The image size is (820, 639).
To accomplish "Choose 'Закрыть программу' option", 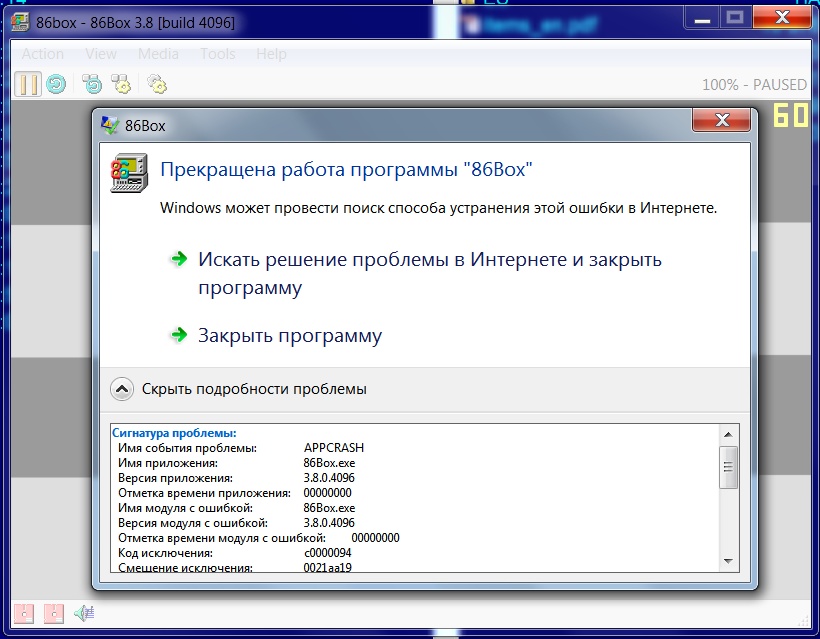I will click(x=277, y=335).
